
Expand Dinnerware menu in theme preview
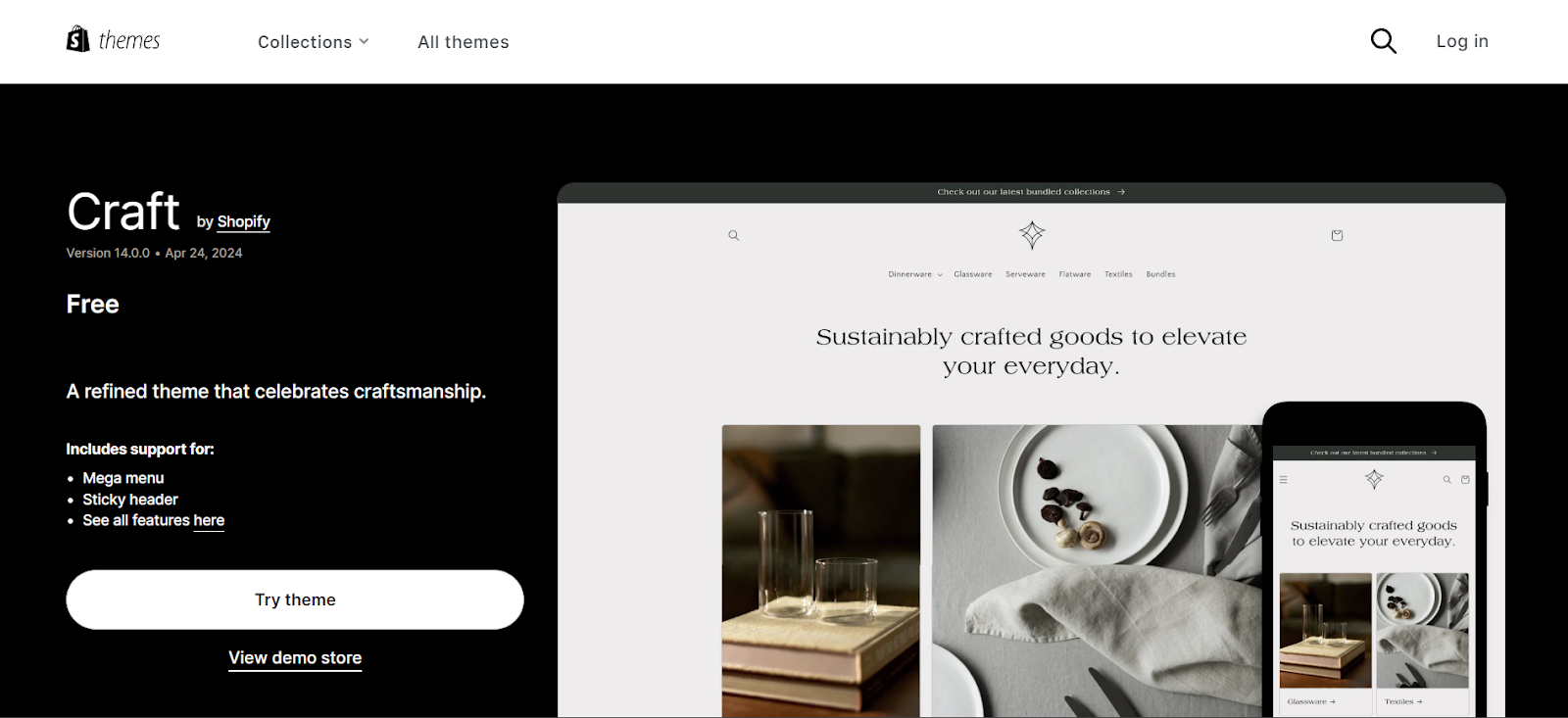click(x=915, y=274)
